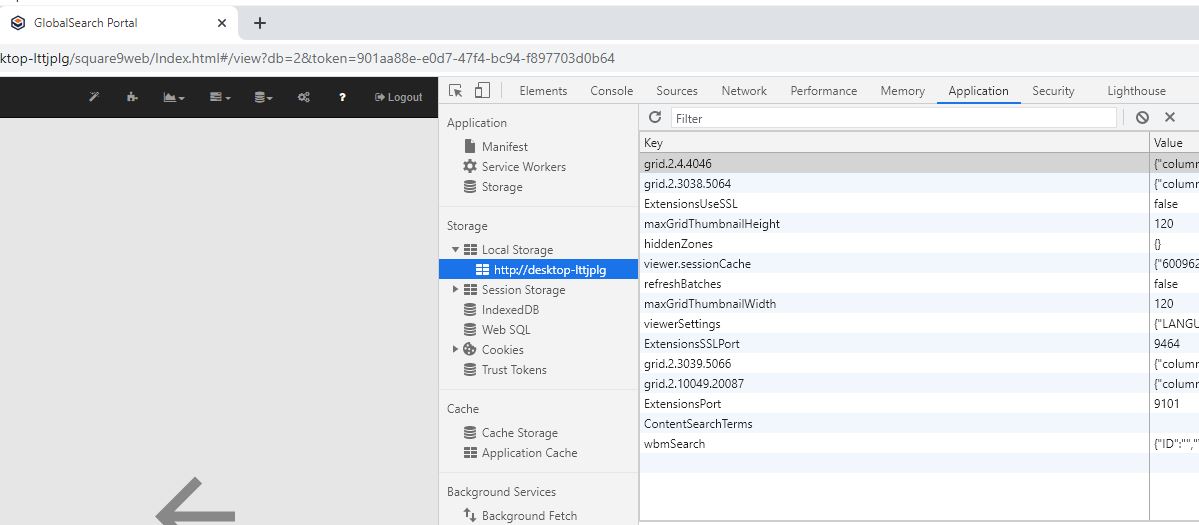Screen dimensions: 1199x525
Task: Expand the Session Storage tree node
Action: point(456,290)
